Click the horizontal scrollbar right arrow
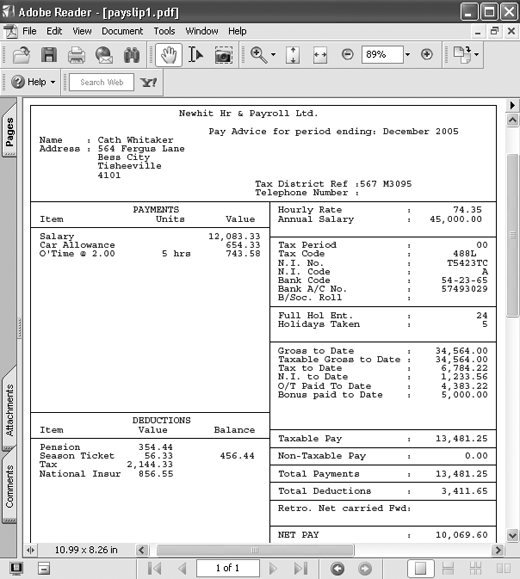Screen dimensions: 520x579 click(x=498, y=550)
